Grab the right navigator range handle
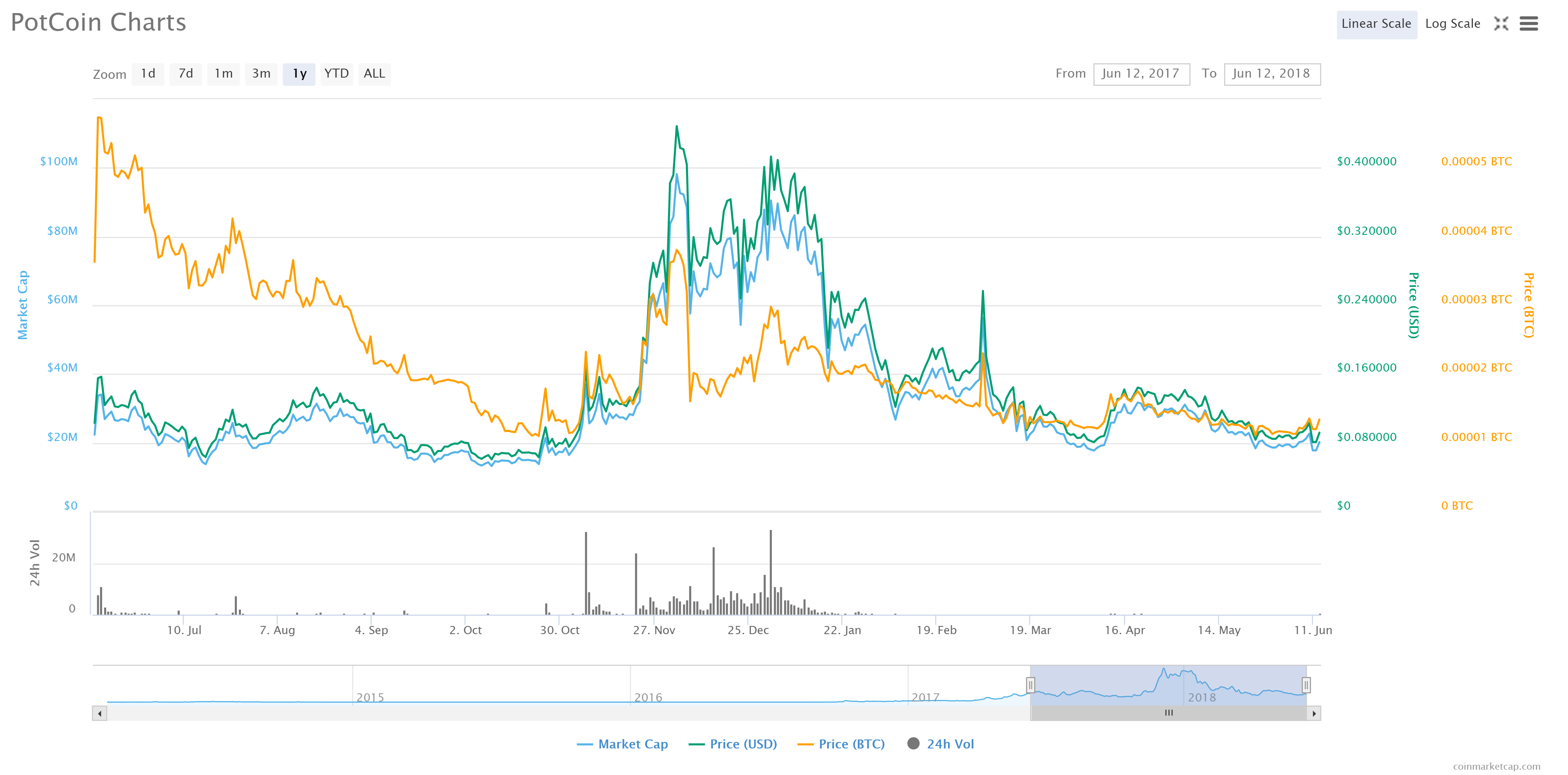The height and width of the screenshot is (775, 1568). click(x=1306, y=685)
